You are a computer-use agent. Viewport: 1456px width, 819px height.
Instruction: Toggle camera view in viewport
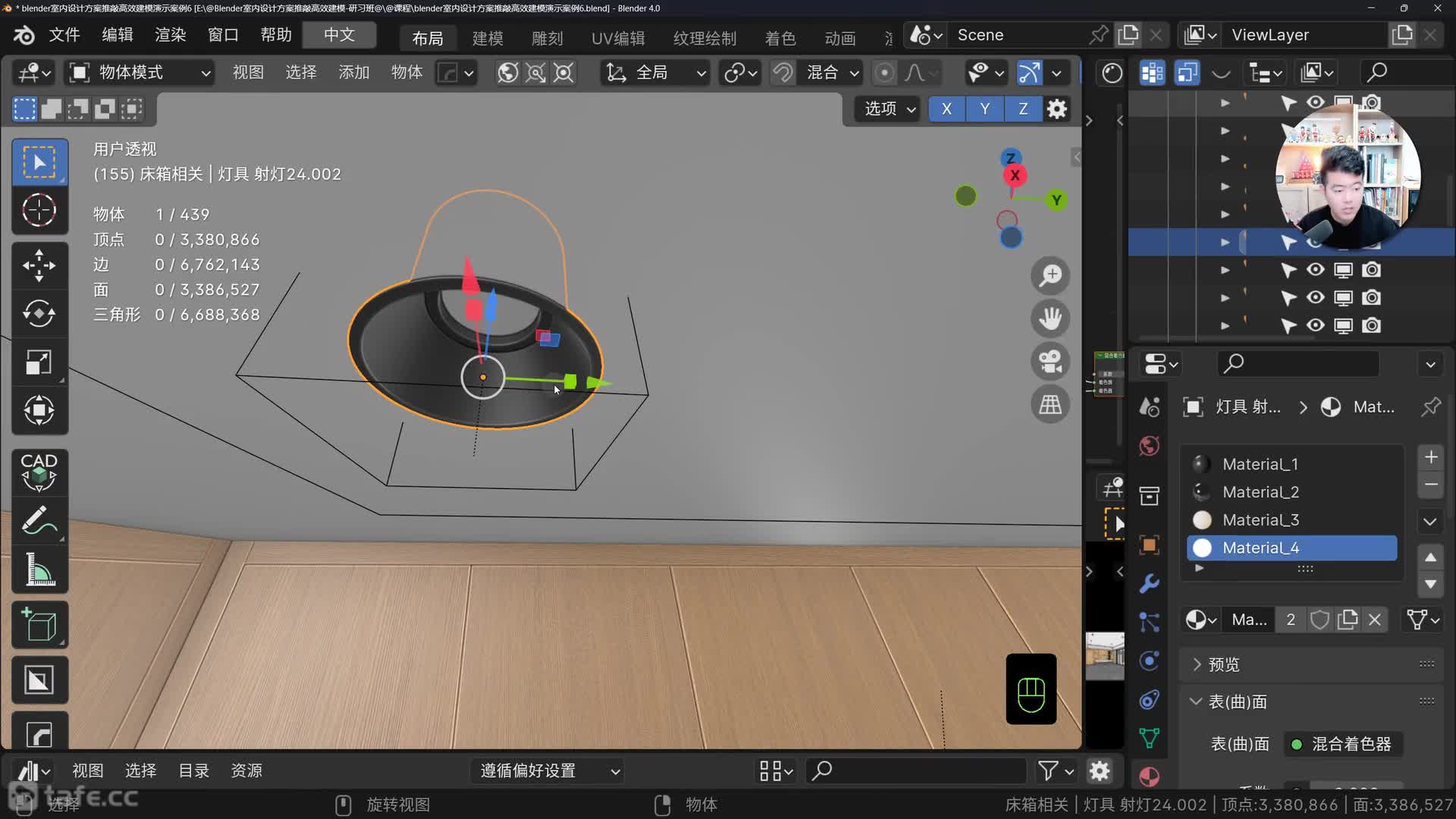pyautogui.click(x=1050, y=362)
